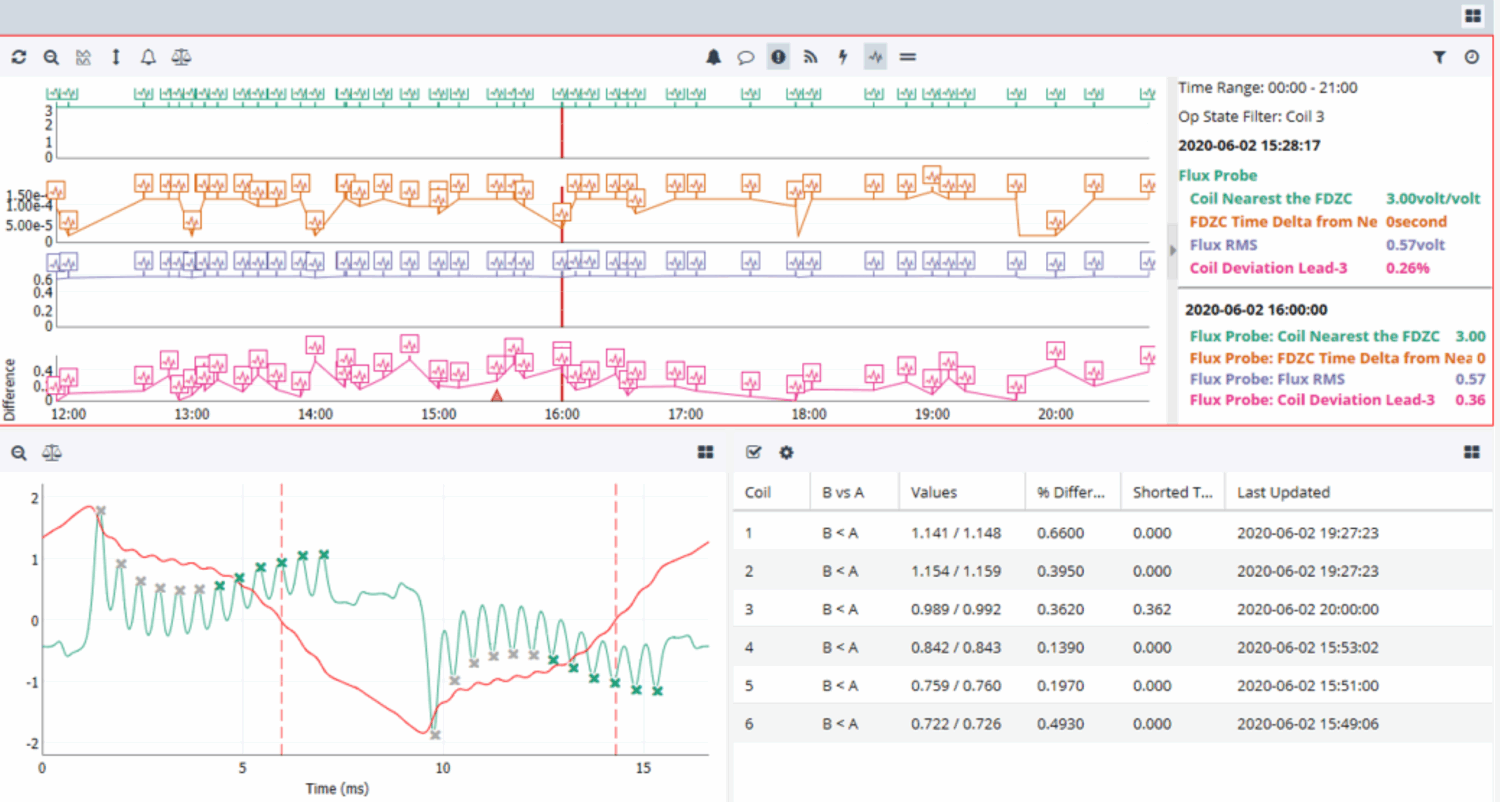Image resolution: width=1500 pixels, height=802 pixels.
Task: Open the filter funnel icon
Action: pos(1439,58)
